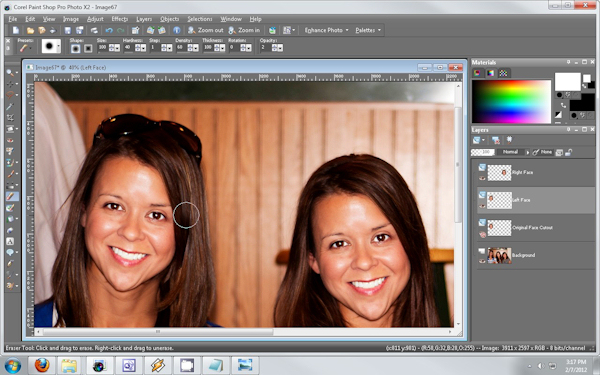The height and width of the screenshot is (375, 600).
Task: Set materials to black and white icon
Action: pyautogui.click(x=559, y=114)
